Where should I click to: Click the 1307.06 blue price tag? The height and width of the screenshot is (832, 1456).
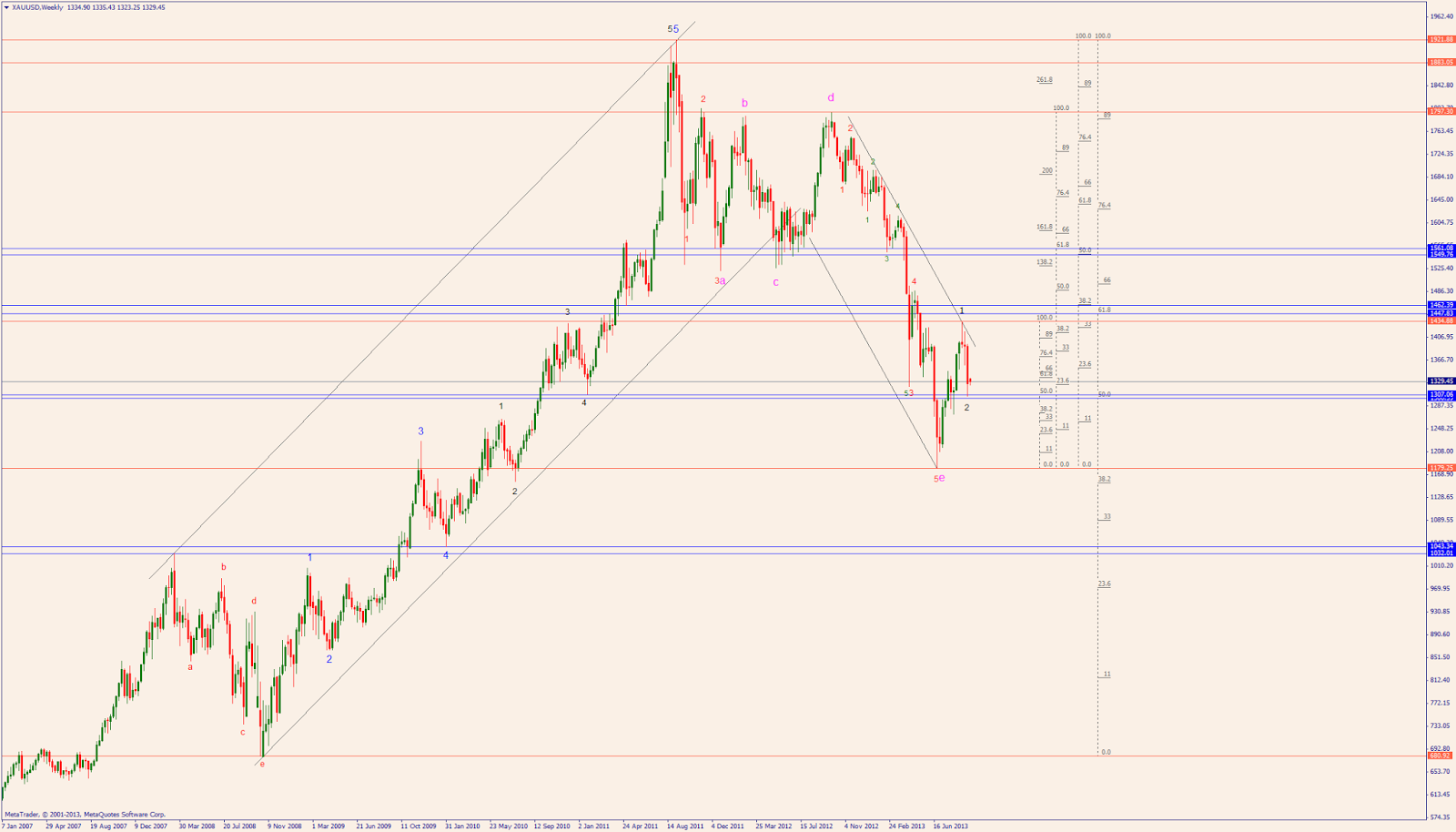[x=1441, y=394]
